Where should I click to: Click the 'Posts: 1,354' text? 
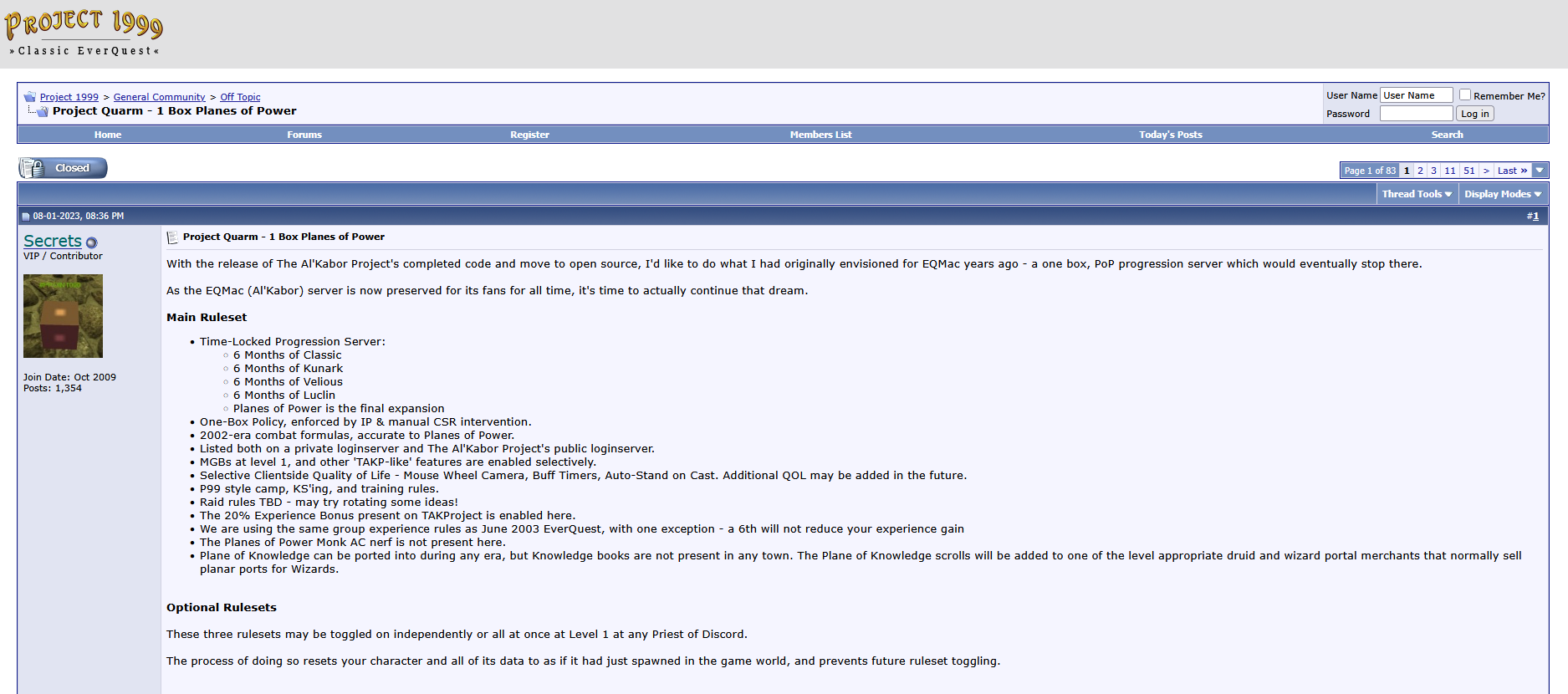click(53, 388)
